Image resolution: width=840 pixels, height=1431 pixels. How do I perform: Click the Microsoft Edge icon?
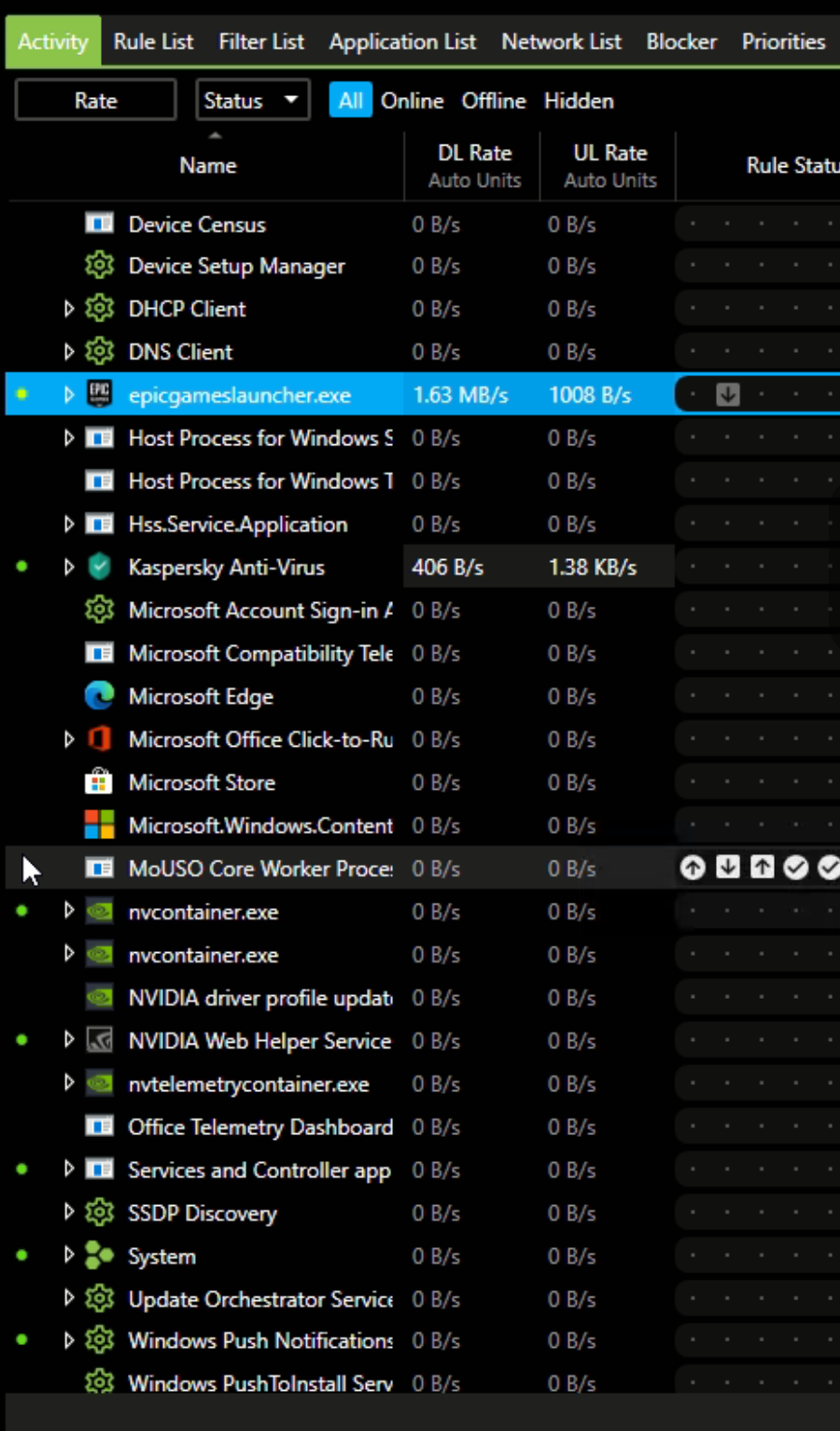pyautogui.click(x=99, y=695)
